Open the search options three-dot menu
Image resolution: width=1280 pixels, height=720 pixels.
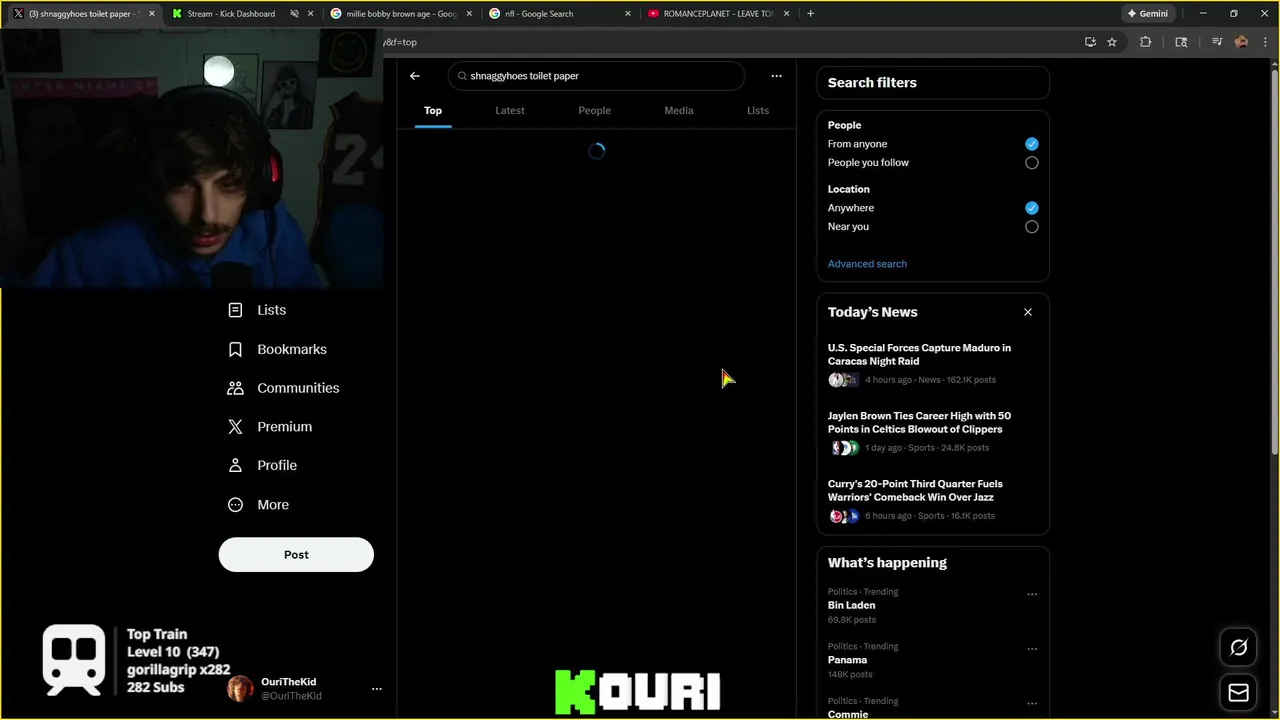click(x=776, y=76)
